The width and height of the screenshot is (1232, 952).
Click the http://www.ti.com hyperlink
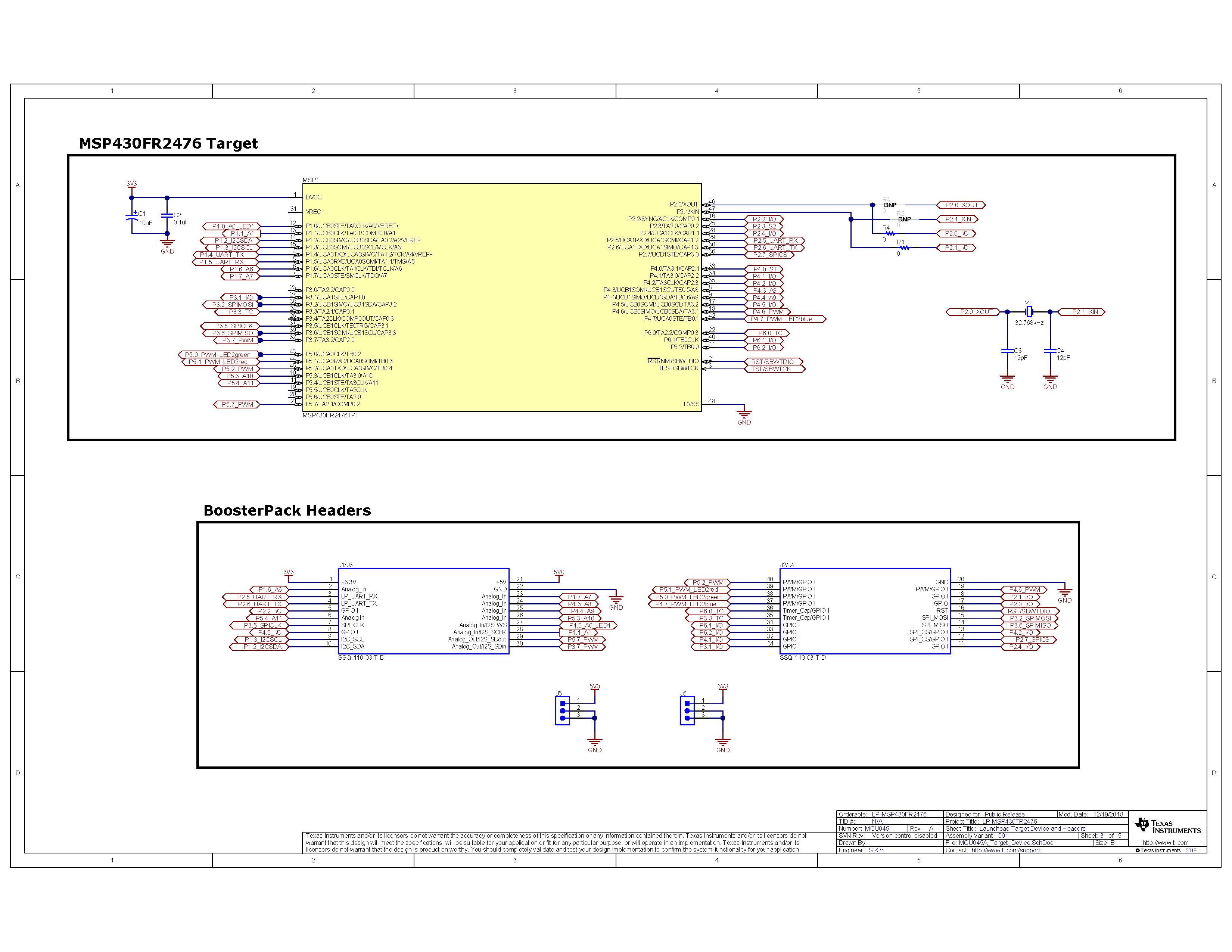[1166, 843]
